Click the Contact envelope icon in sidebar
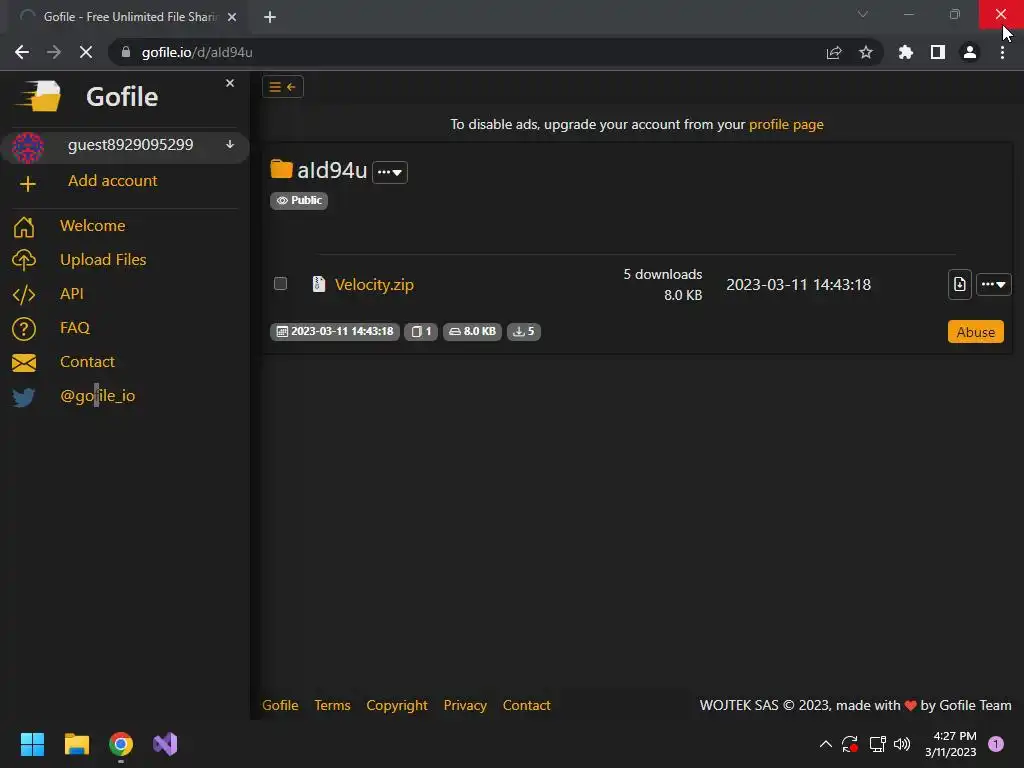The height and width of the screenshot is (768, 1024). (24, 362)
